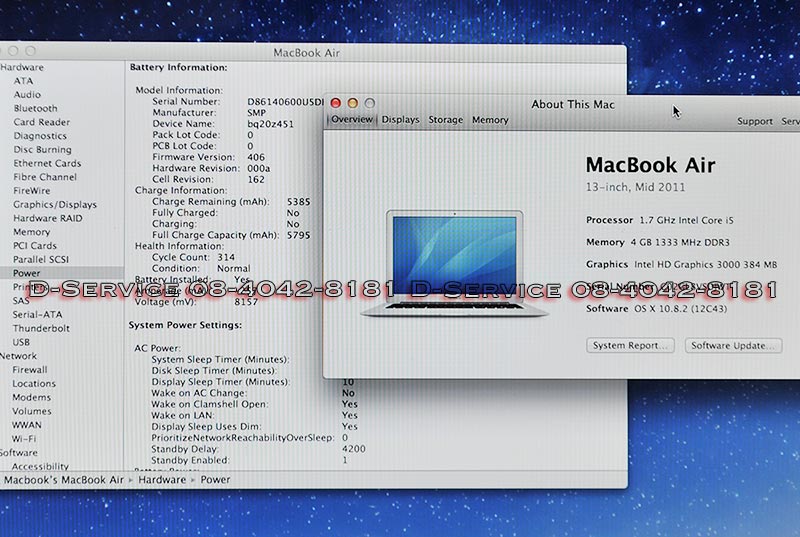Image resolution: width=800 pixels, height=537 pixels.
Task: Select Accessibility under Software
Action: 40,466
